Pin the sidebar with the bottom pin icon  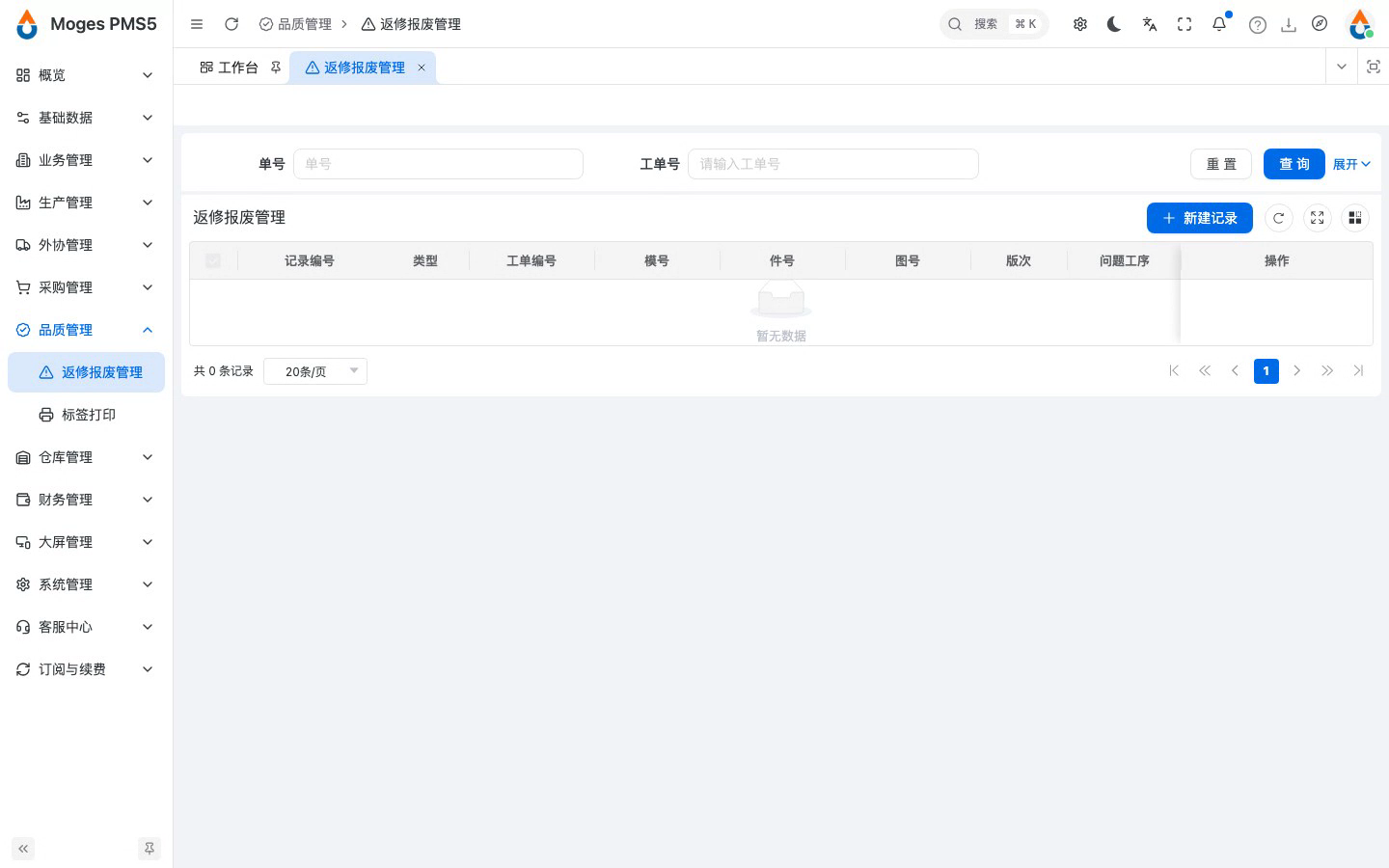(150, 849)
